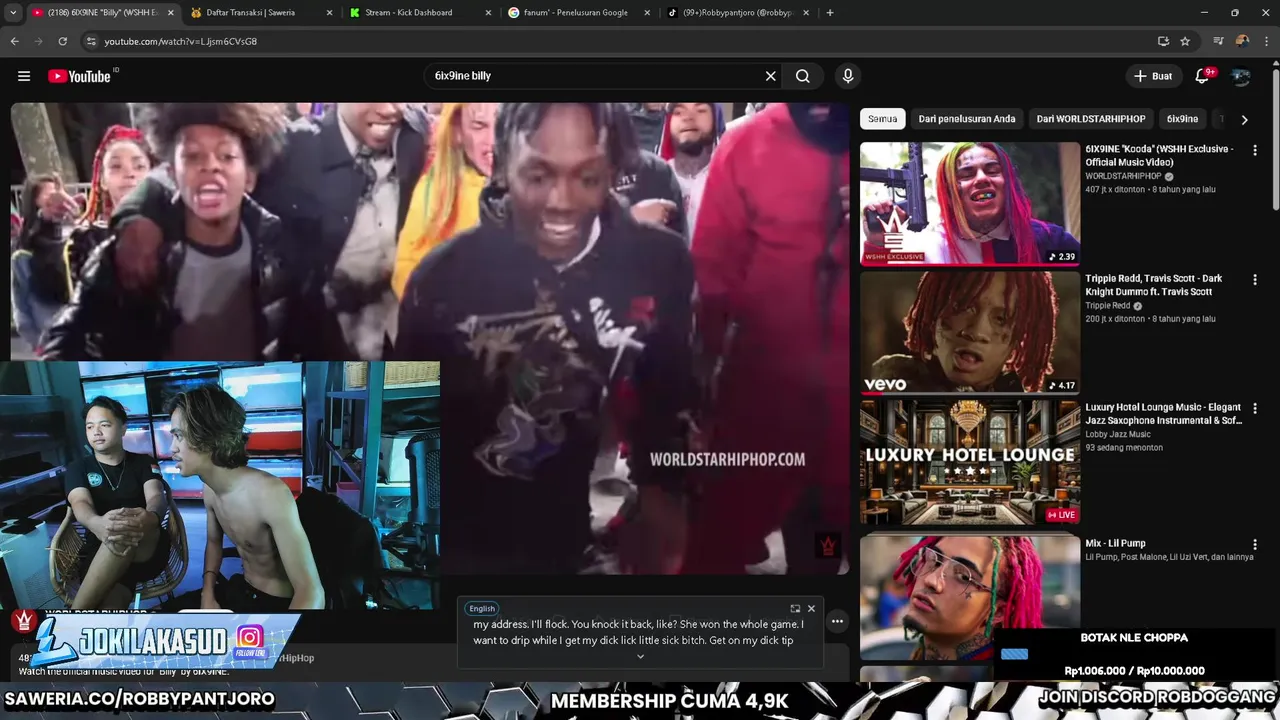Viewport: 1280px width, 720px height.
Task: Go back with browser back arrow
Action: point(14,41)
